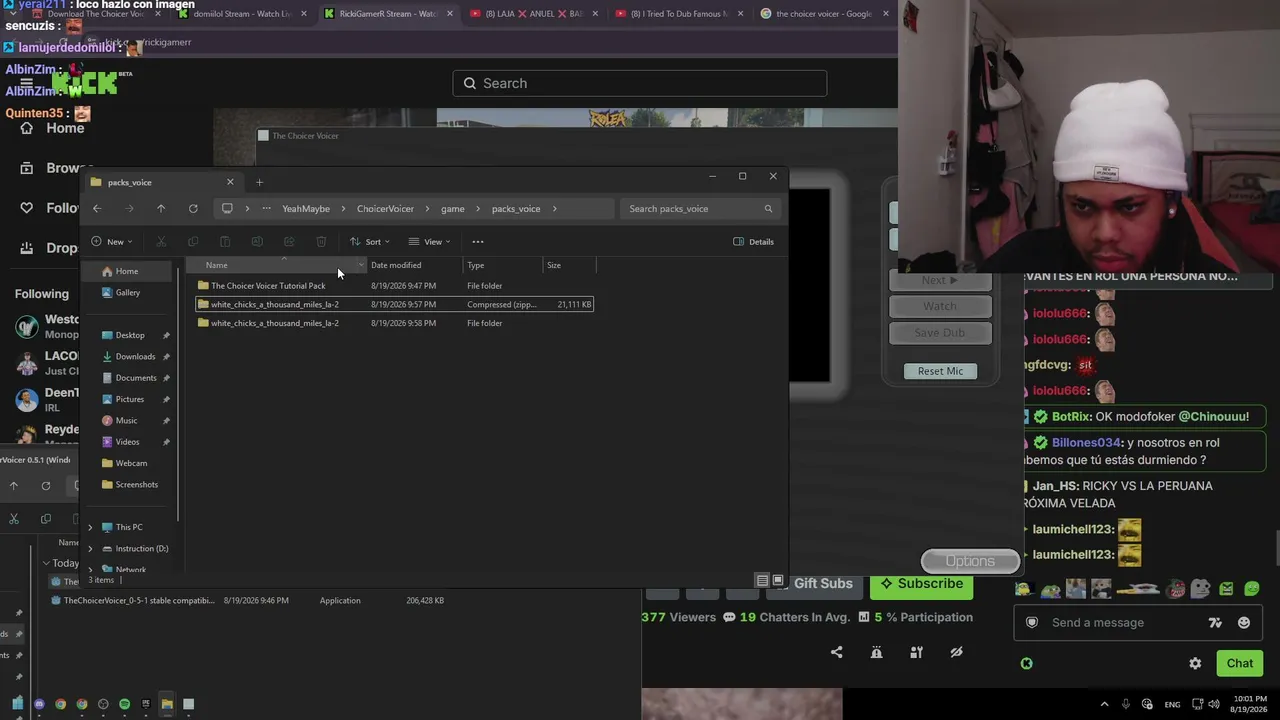1280x720 pixels.
Task: Refresh the packs_voice folder view
Action: [193, 209]
